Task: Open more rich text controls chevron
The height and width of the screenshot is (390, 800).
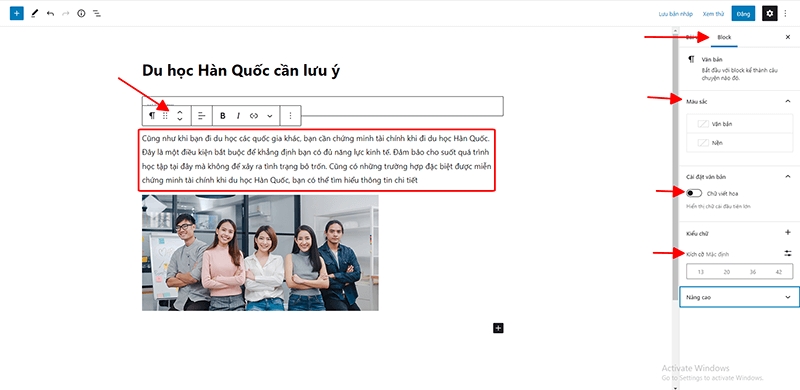Action: tap(270, 116)
